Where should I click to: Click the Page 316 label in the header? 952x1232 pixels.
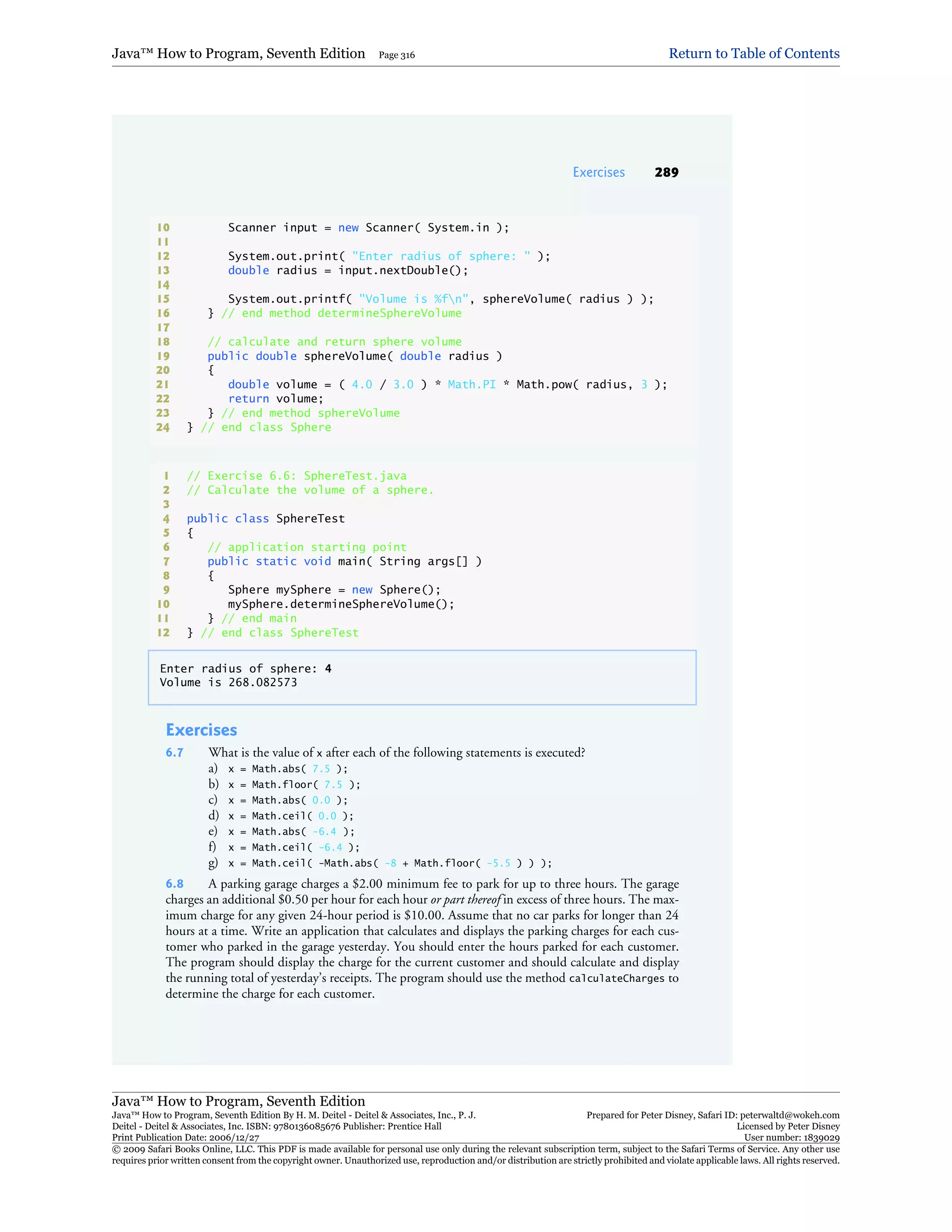click(397, 55)
